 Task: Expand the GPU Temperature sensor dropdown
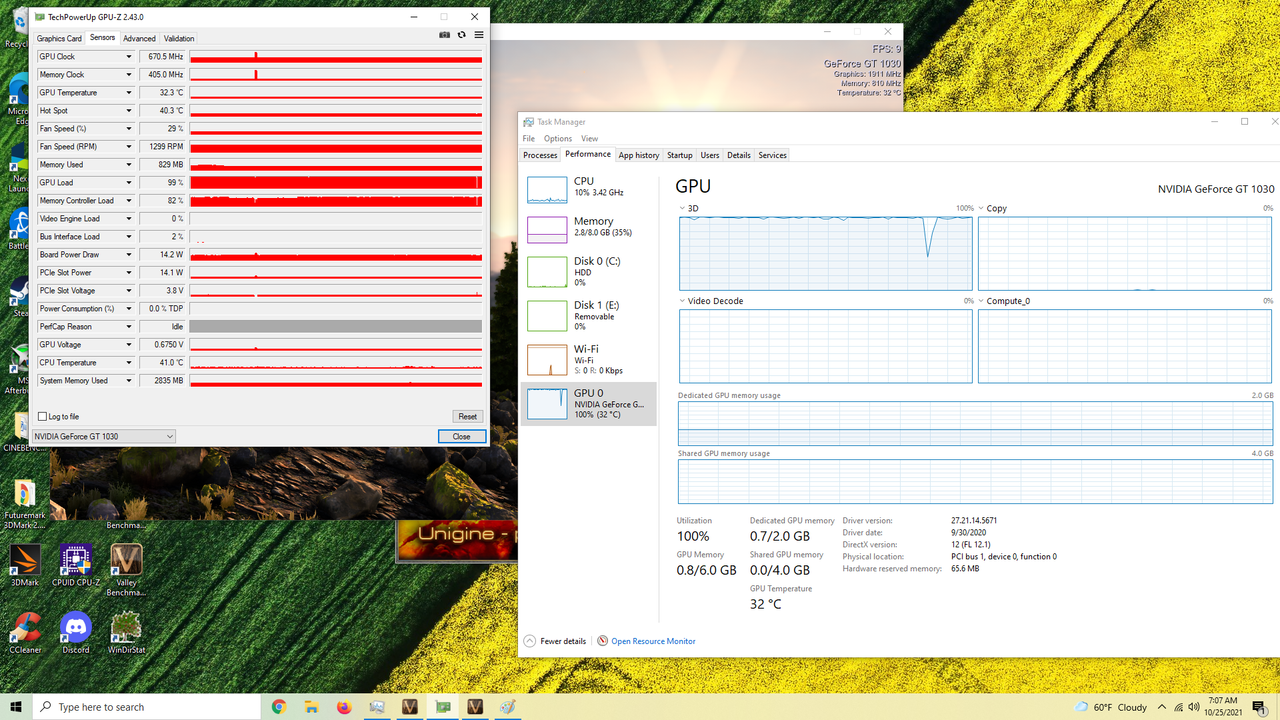tap(129, 93)
